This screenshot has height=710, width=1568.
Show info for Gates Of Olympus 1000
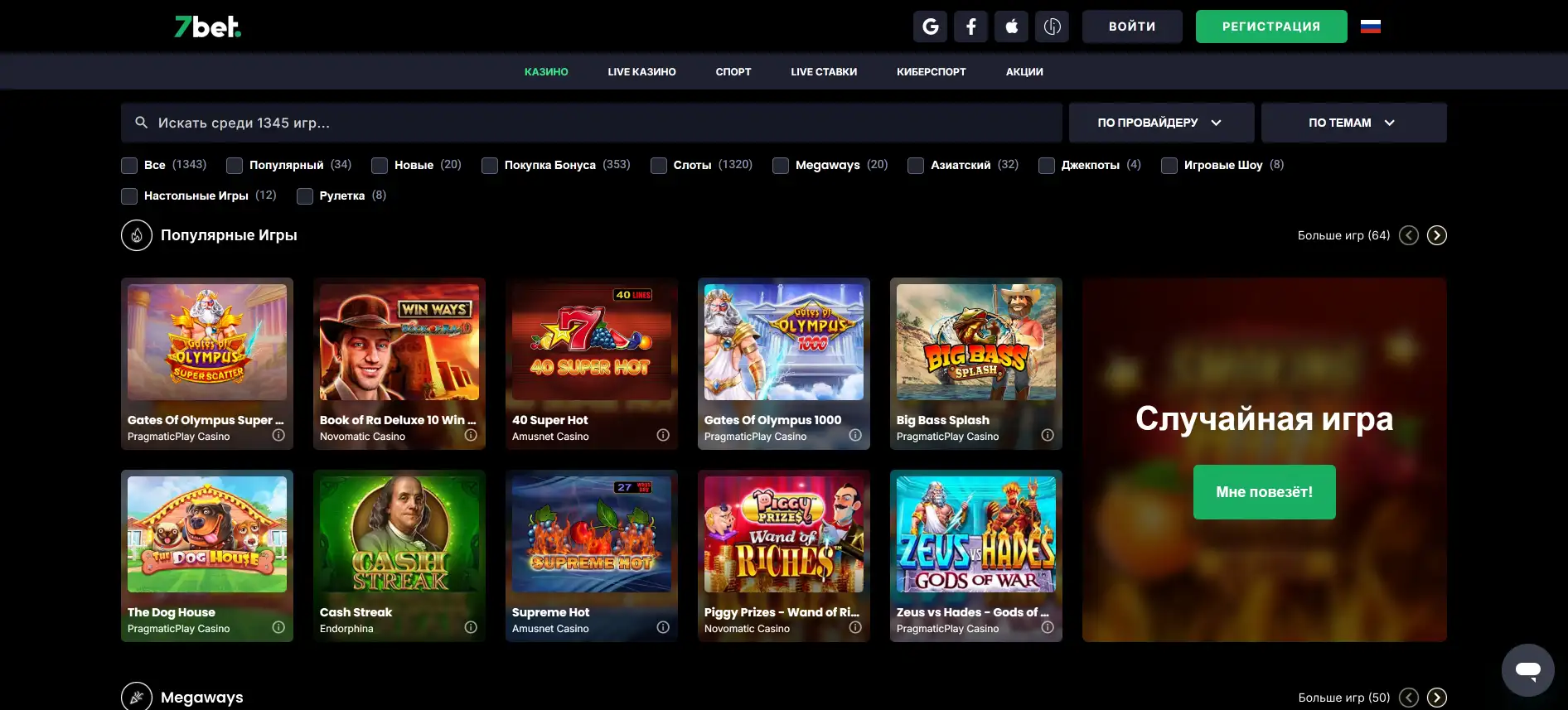coord(855,435)
